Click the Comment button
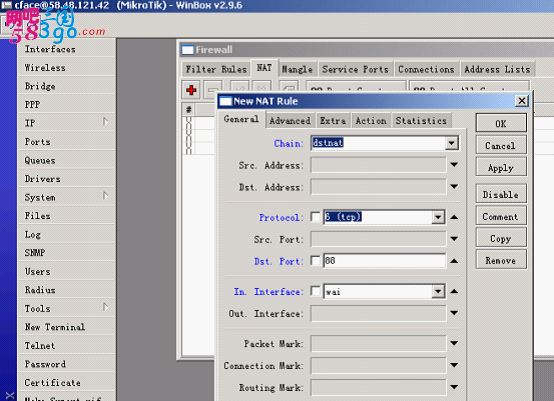Viewport: 554px width, 401px height. click(501, 216)
